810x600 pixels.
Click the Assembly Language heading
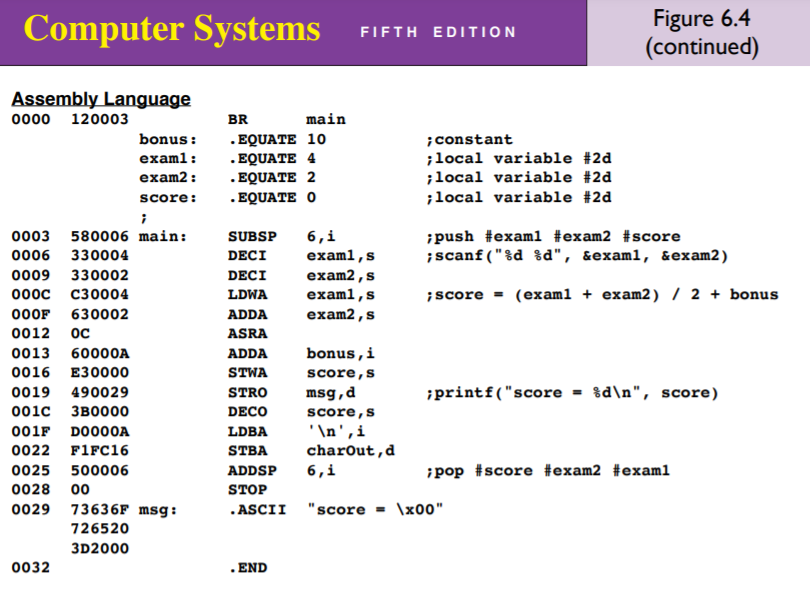[x=99, y=98]
